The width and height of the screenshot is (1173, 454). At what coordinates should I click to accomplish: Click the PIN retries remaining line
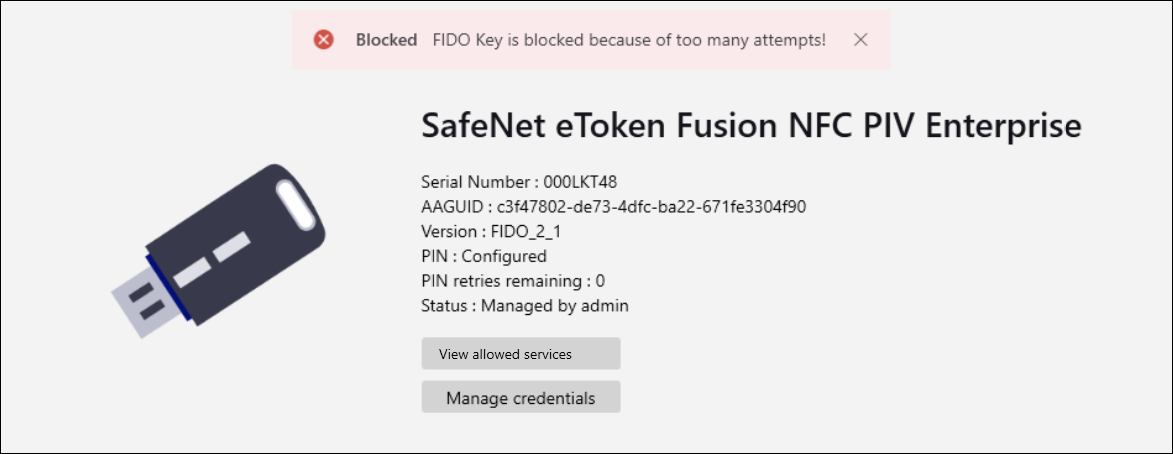[513, 281]
